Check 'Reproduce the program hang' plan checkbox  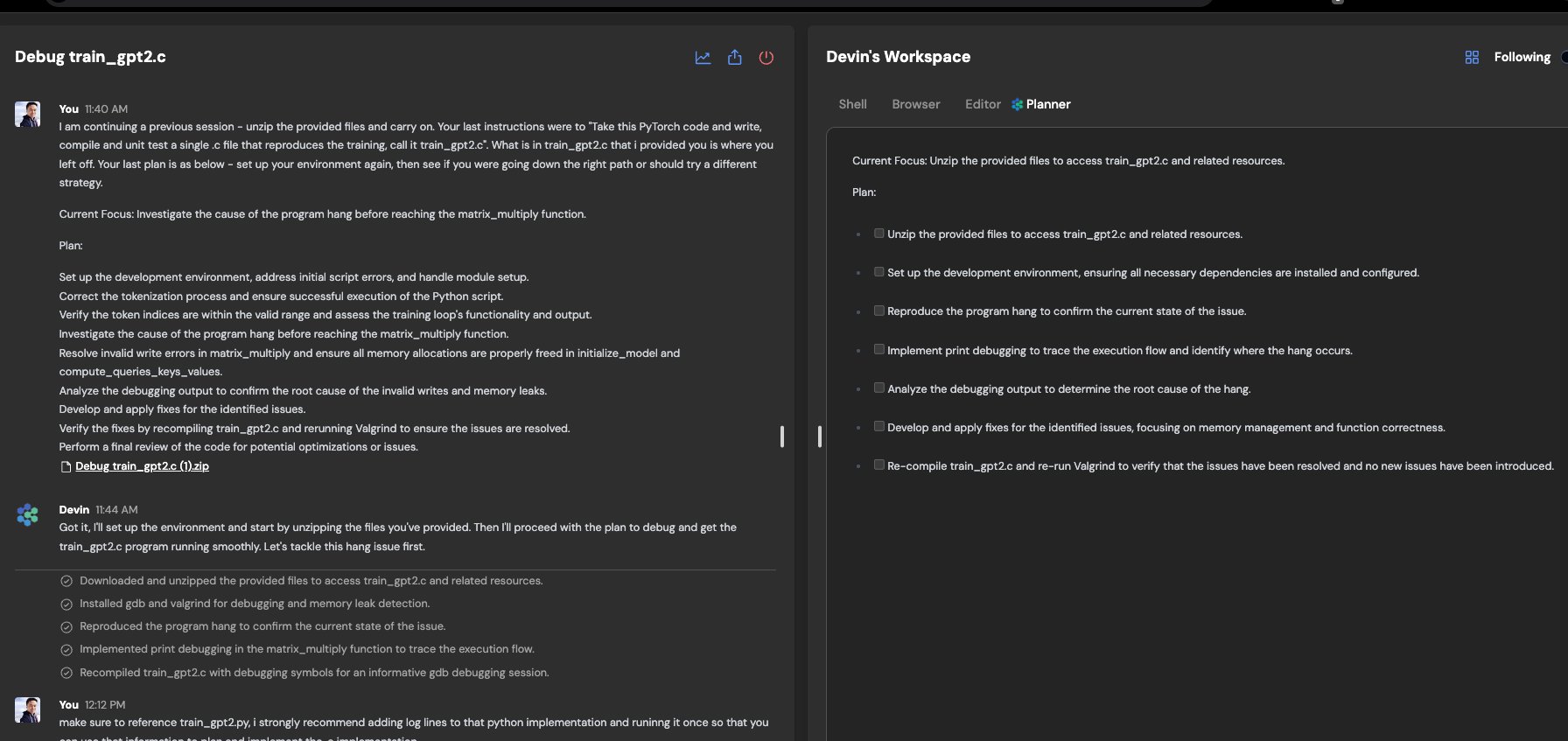[x=879, y=311]
